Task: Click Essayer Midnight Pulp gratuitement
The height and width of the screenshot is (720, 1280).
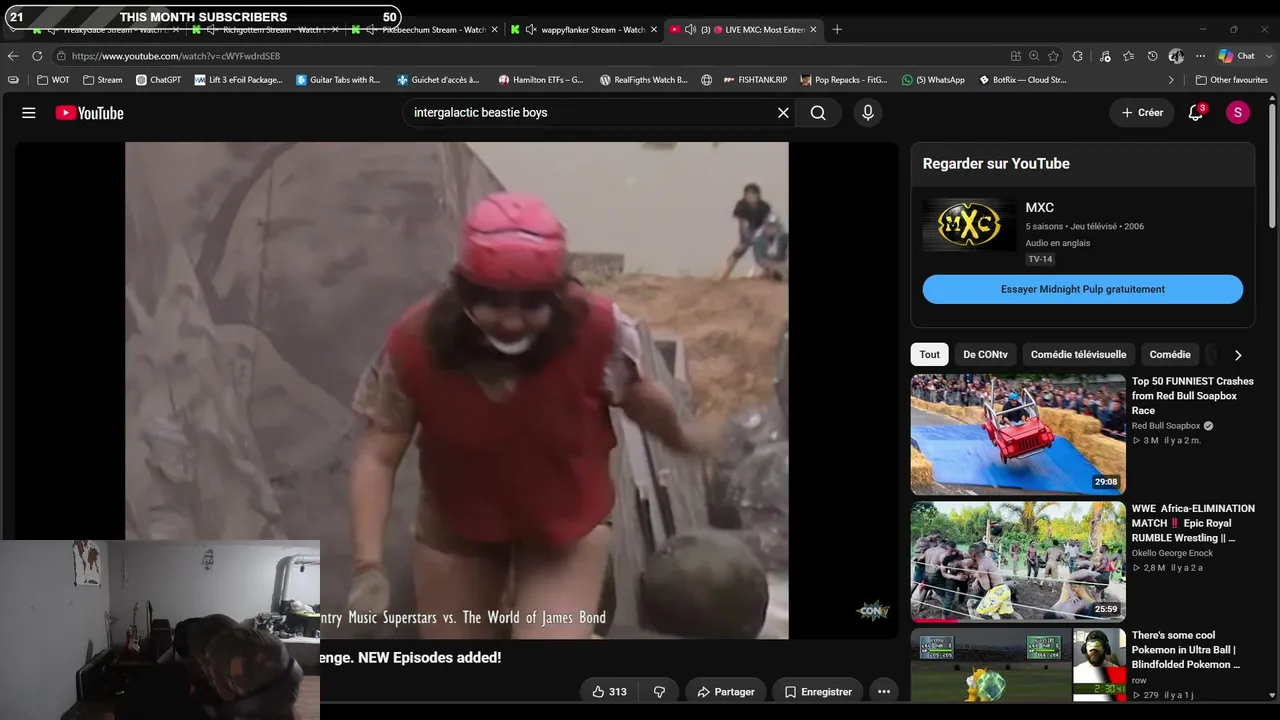Action: click(x=1083, y=289)
